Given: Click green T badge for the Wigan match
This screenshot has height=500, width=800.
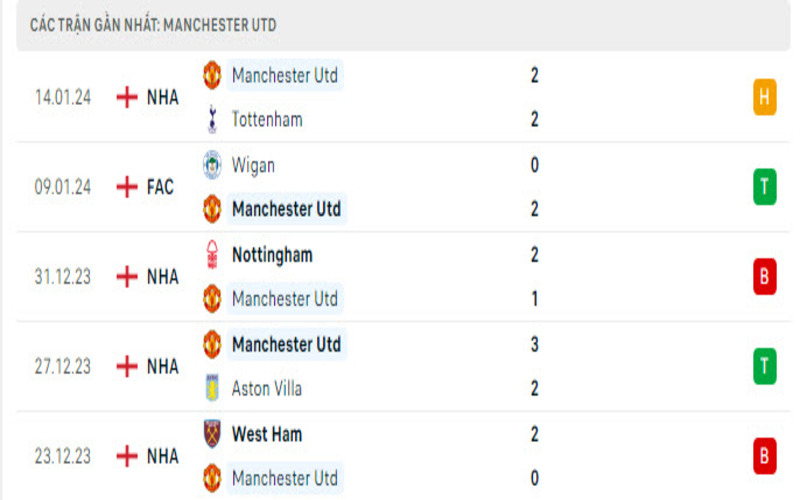Looking at the screenshot, I should [765, 187].
